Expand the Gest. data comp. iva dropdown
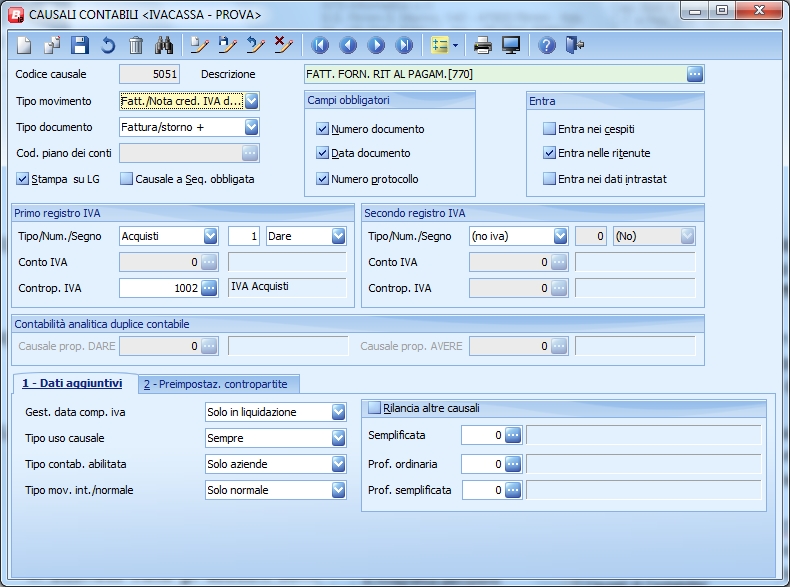Image resolution: width=790 pixels, height=587 pixels. coord(338,412)
